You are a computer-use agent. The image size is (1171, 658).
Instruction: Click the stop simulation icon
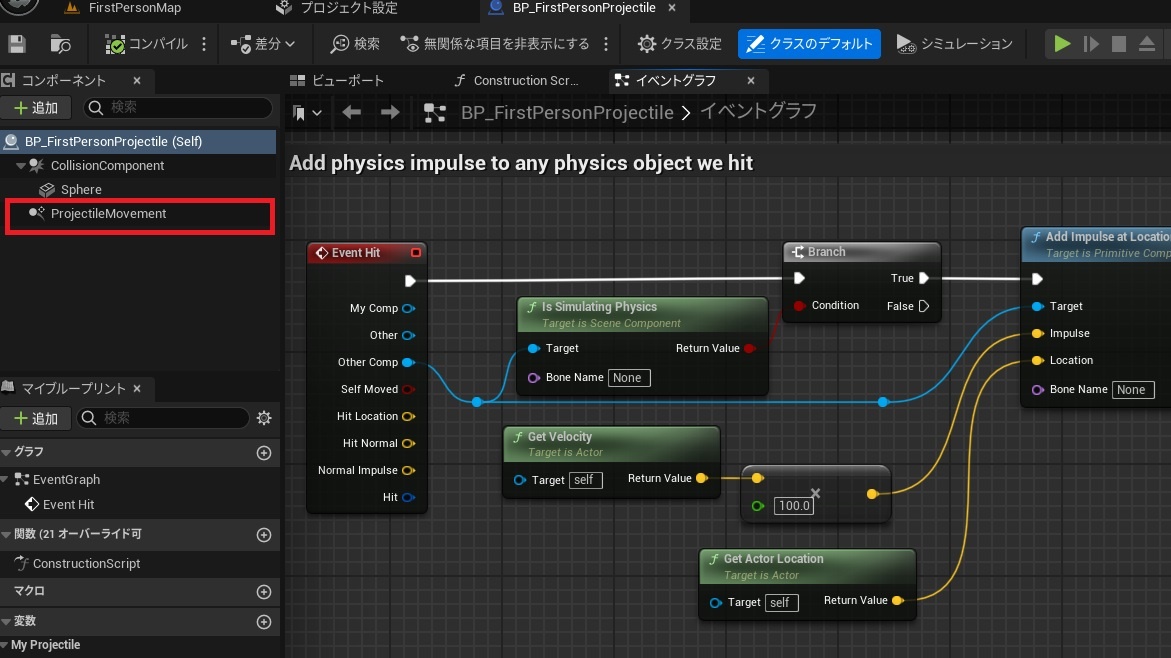(1119, 44)
